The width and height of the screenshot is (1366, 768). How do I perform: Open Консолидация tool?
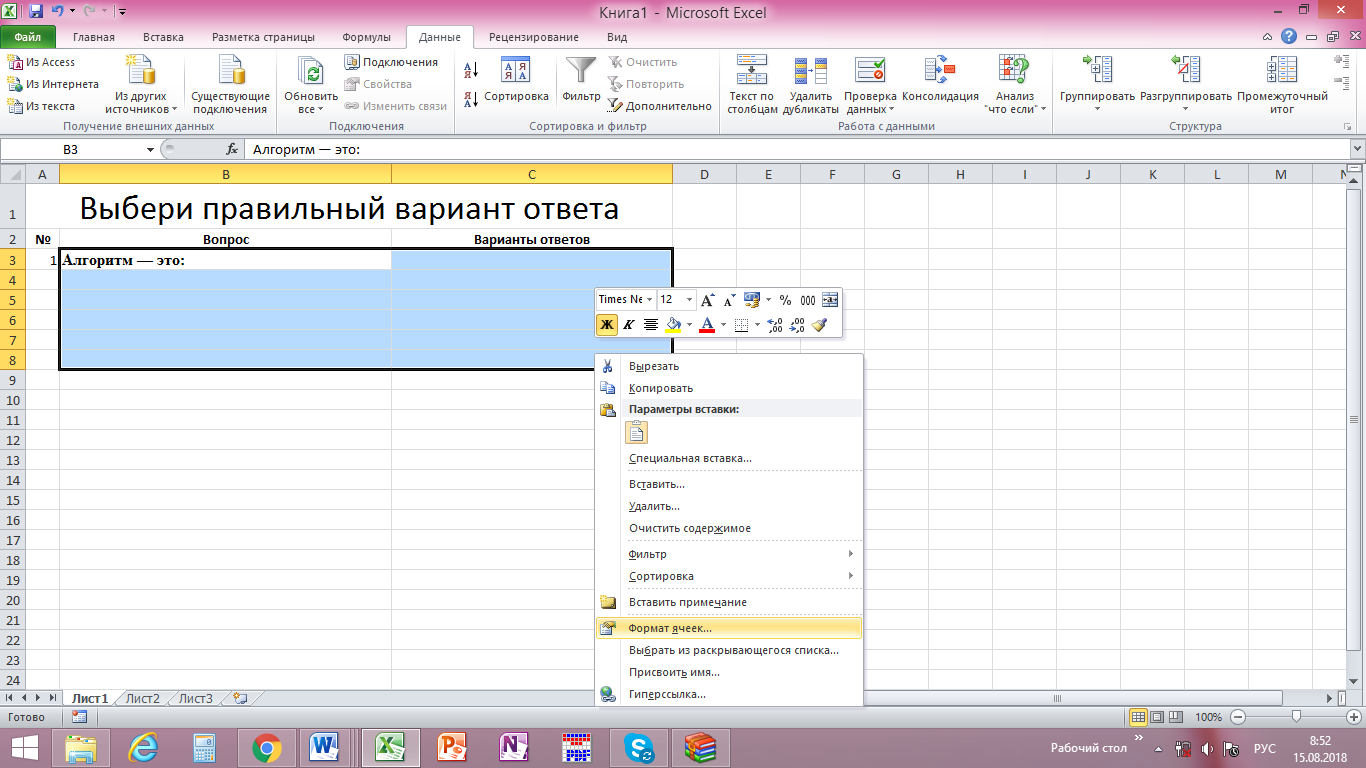(940, 80)
